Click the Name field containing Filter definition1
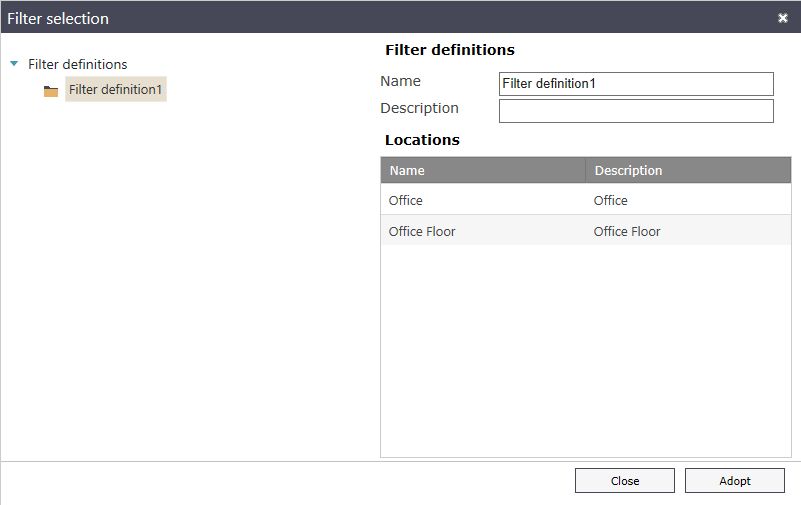Viewport: 801px width, 505px height. (636, 84)
